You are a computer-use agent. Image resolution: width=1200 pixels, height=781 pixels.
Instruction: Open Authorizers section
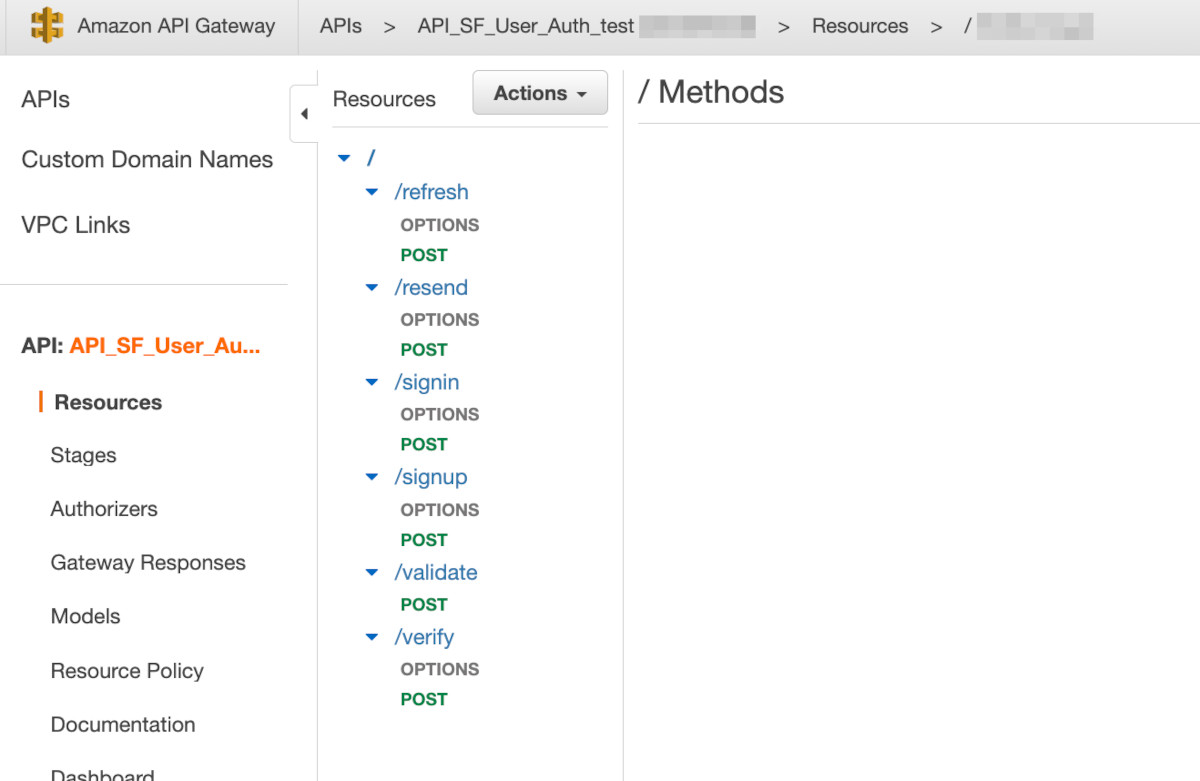click(104, 509)
